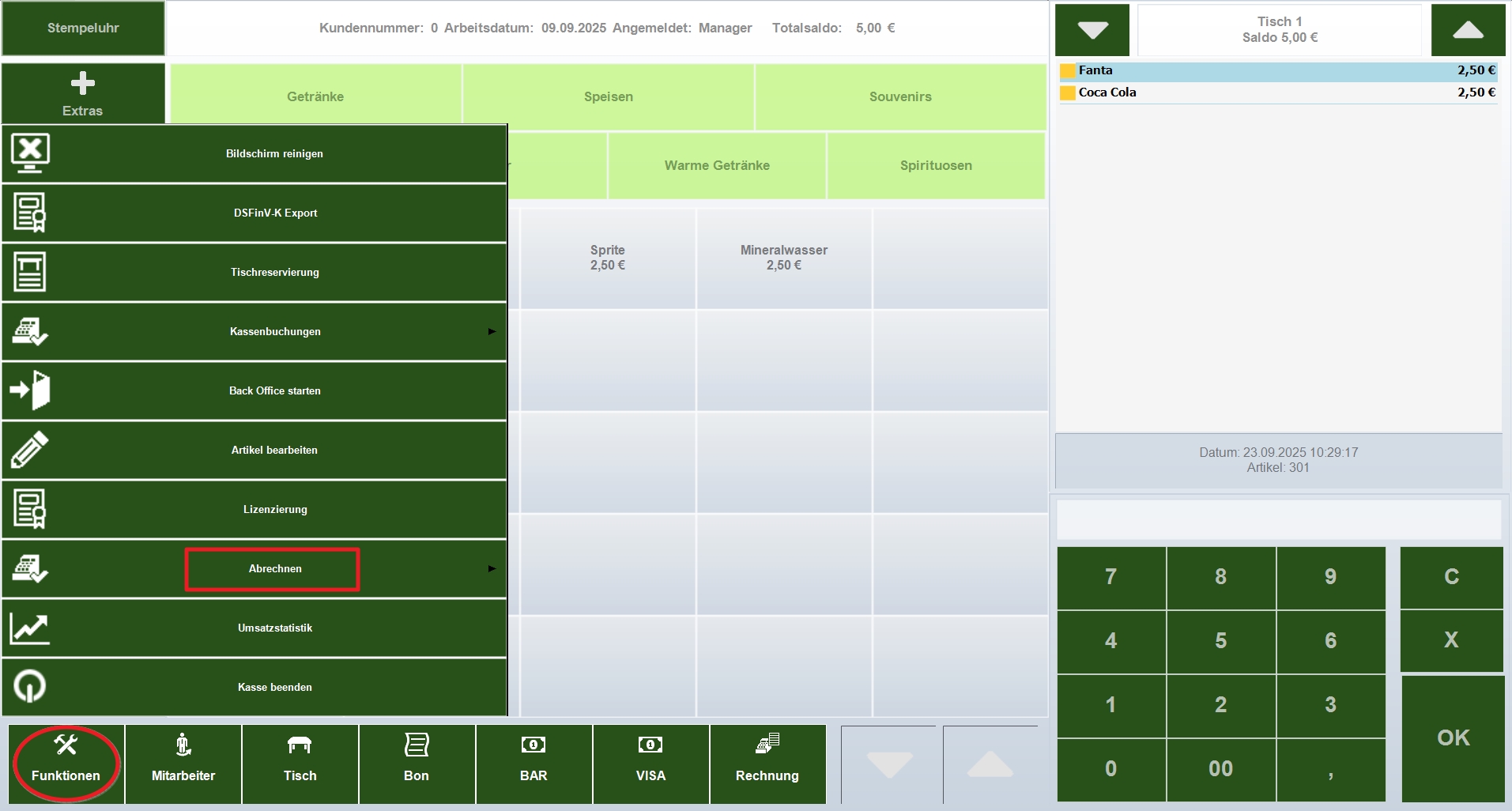Click the numeric entry field above keypad
Screen dimensions: 1512x811
point(1279,519)
